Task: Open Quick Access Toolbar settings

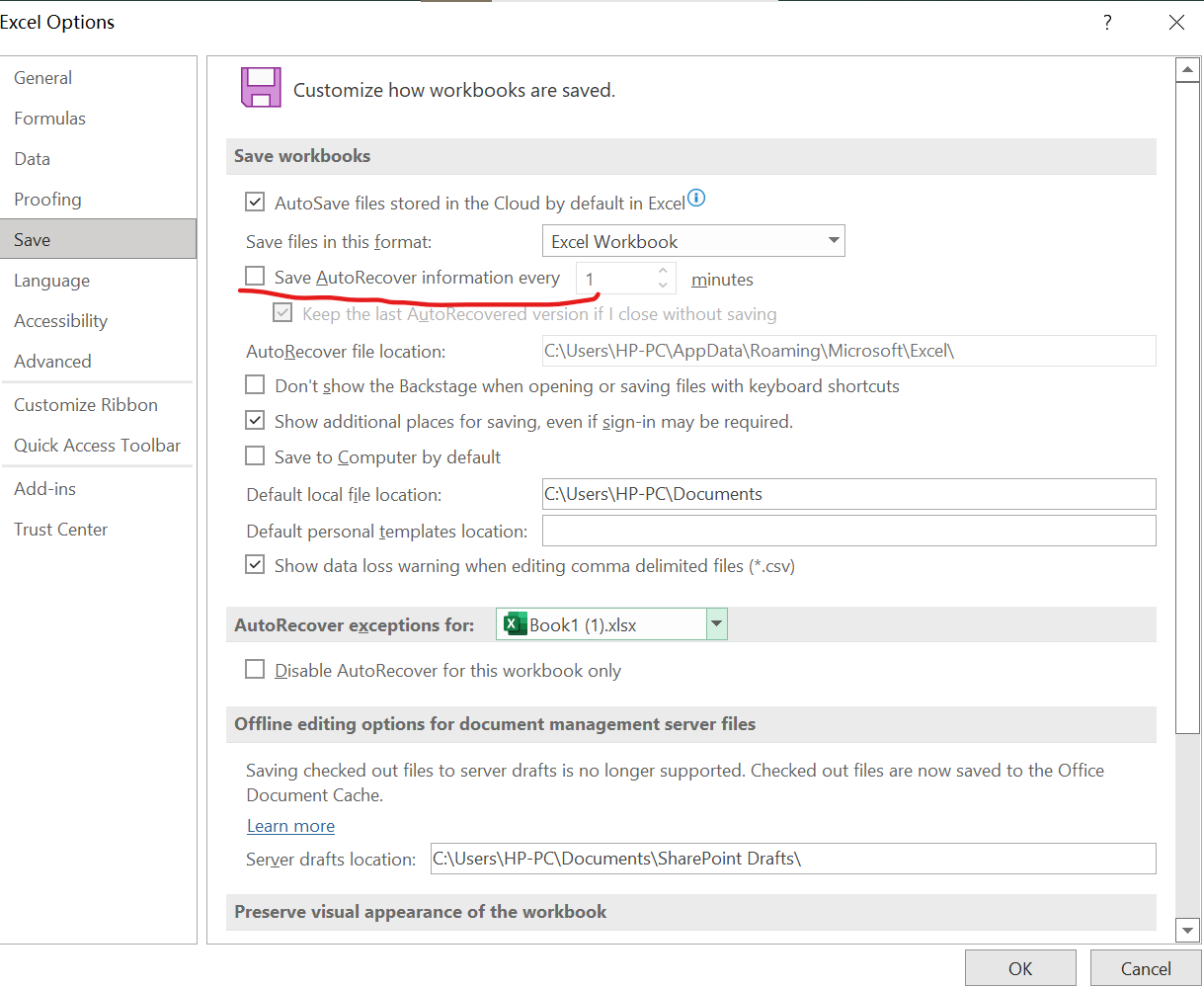Action: click(x=98, y=446)
